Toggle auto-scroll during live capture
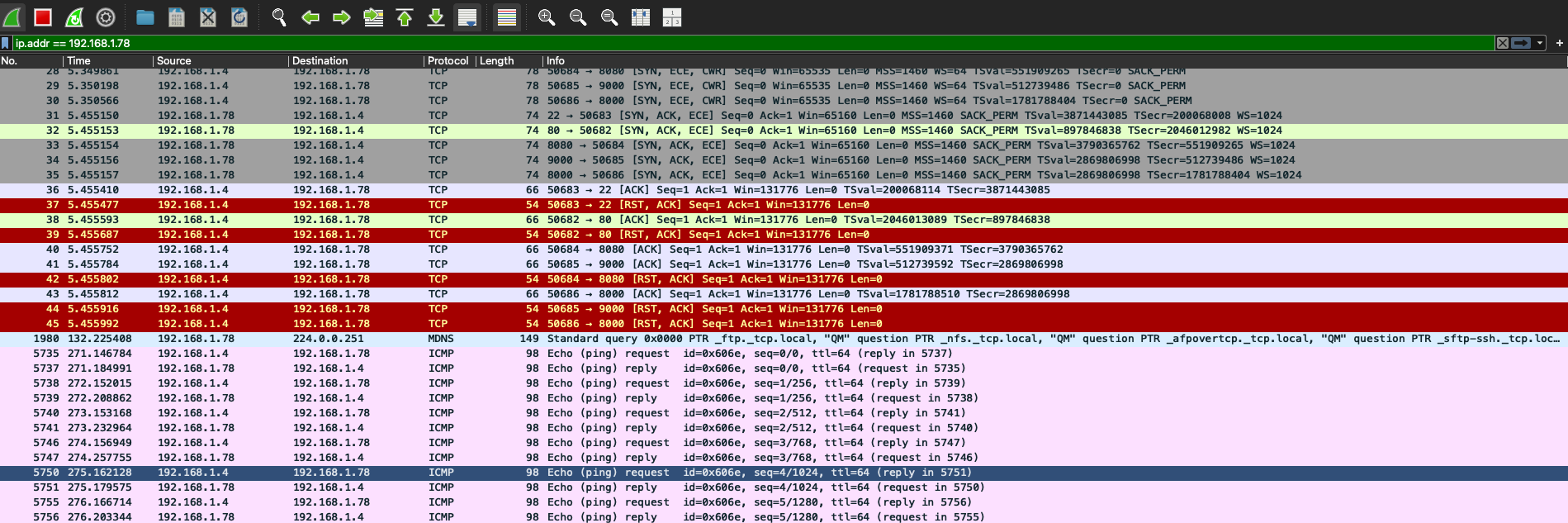The width and height of the screenshot is (1568, 523). (x=467, y=17)
